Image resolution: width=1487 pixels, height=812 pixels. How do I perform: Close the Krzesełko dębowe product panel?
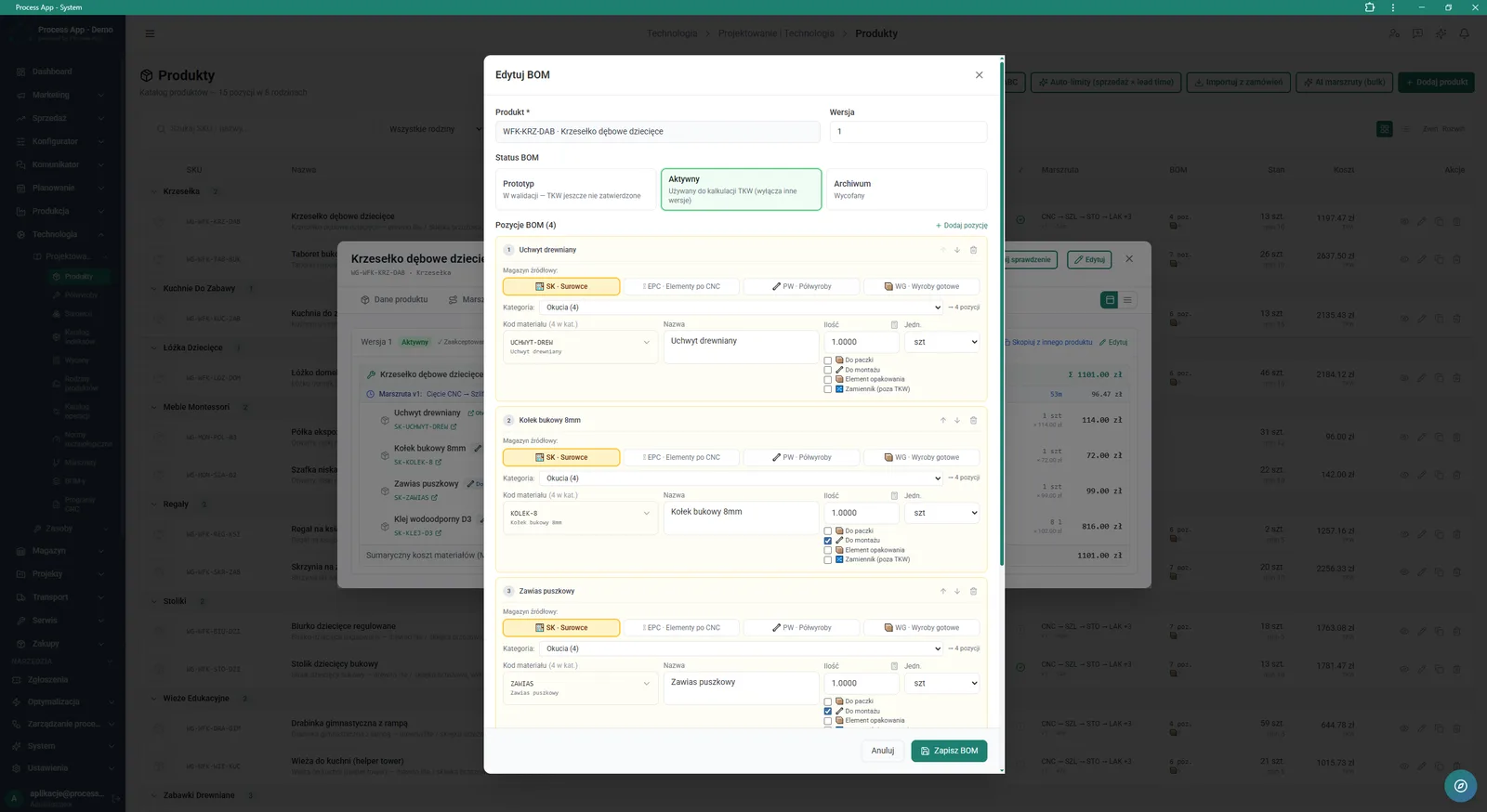click(1129, 259)
